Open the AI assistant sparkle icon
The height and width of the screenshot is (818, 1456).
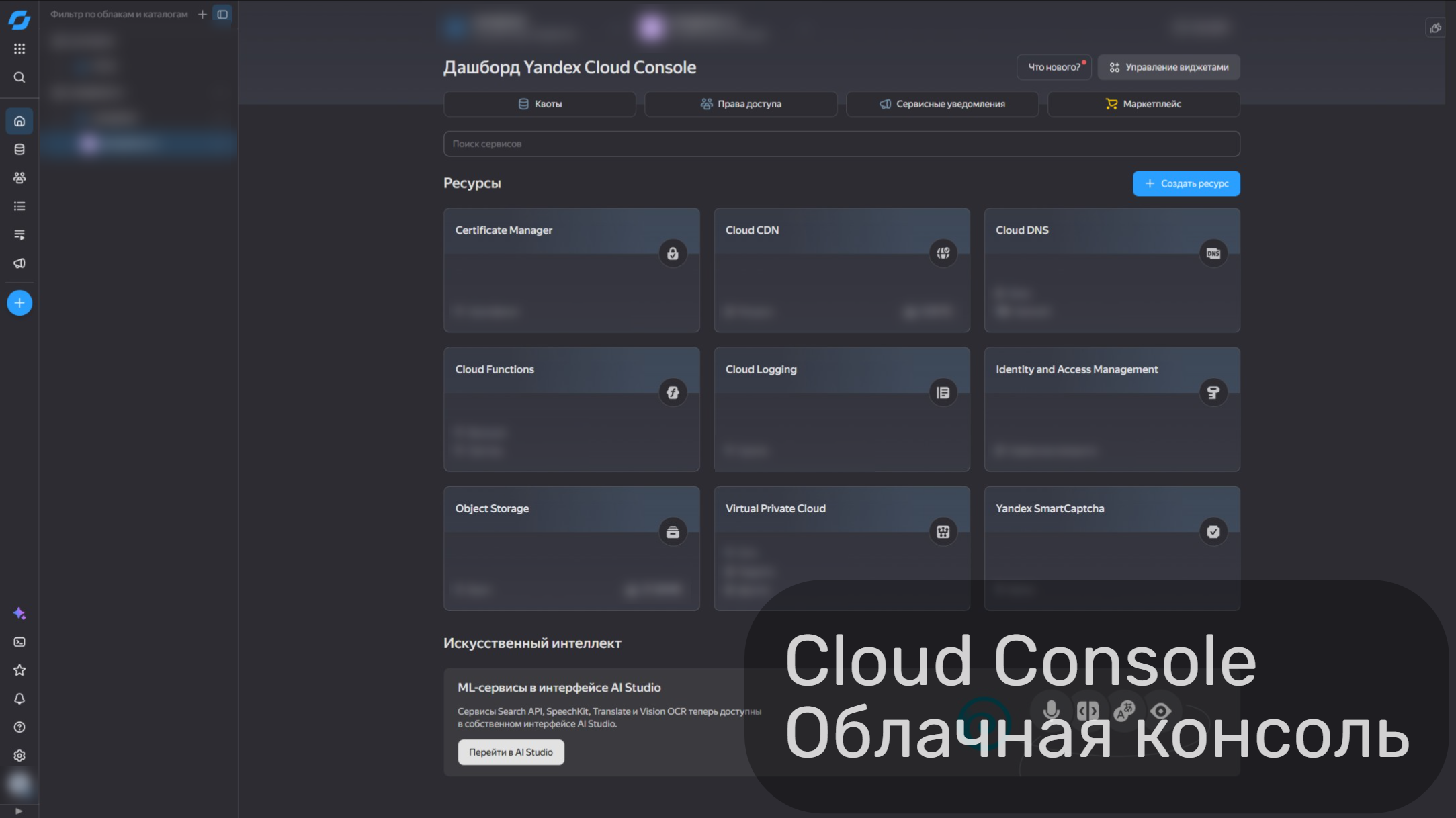coord(19,613)
